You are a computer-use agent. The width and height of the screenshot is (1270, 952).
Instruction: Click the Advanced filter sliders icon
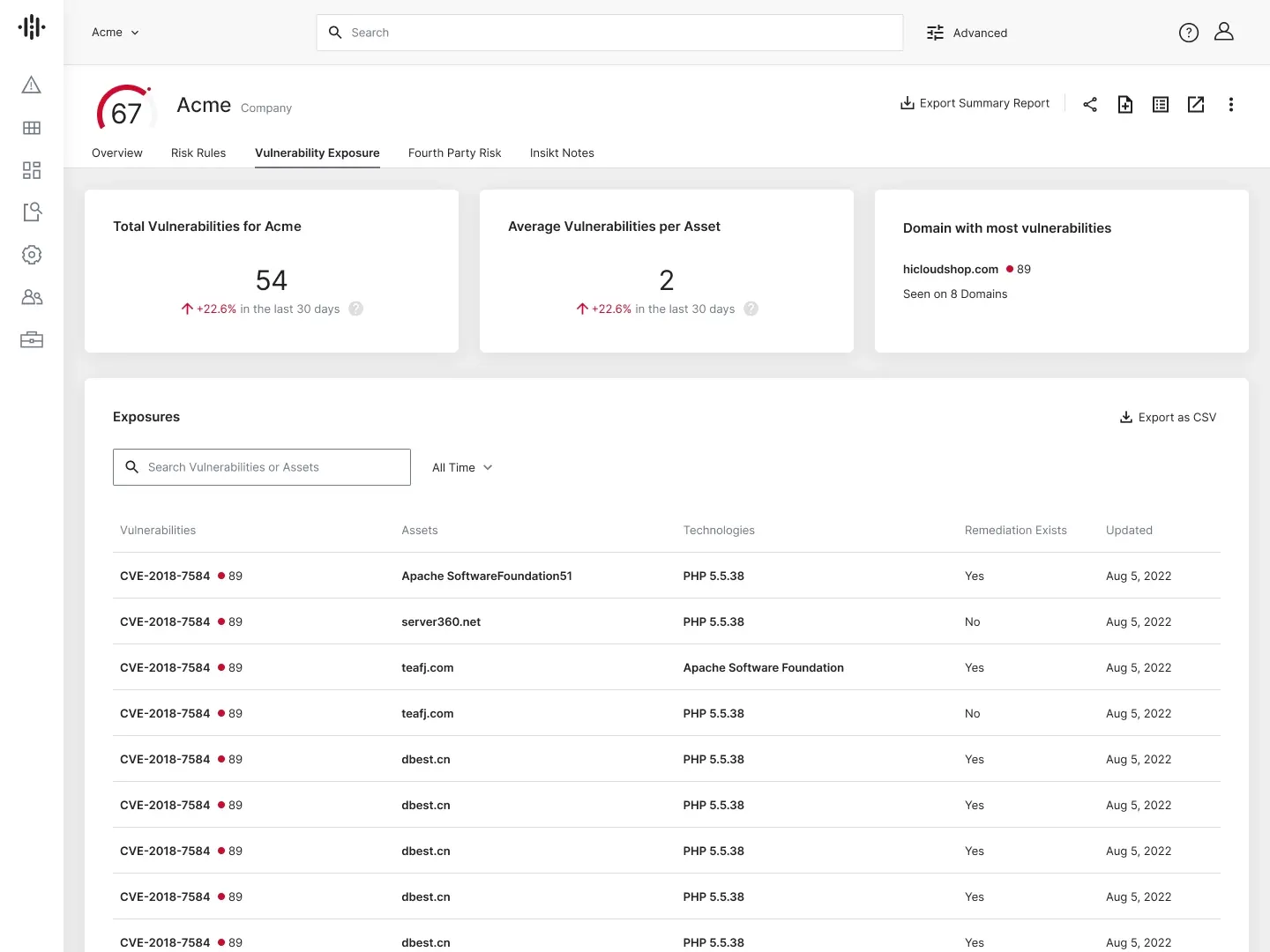(935, 33)
